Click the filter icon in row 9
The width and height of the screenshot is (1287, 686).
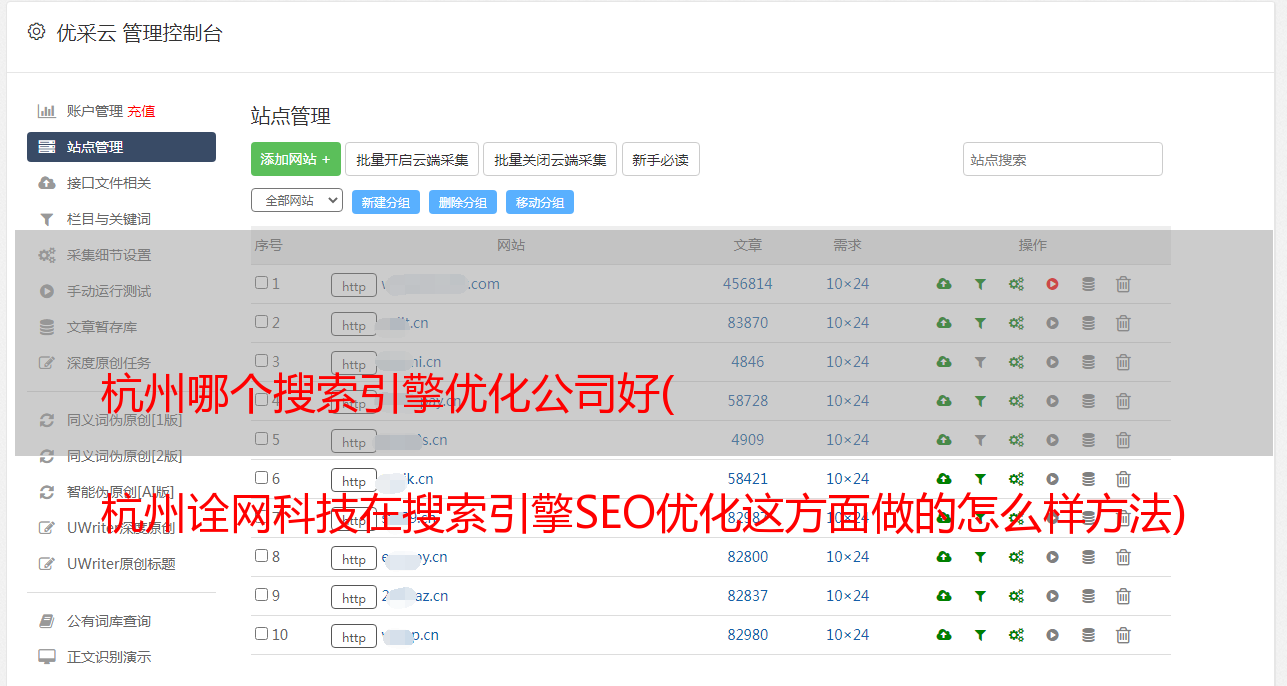[980, 596]
